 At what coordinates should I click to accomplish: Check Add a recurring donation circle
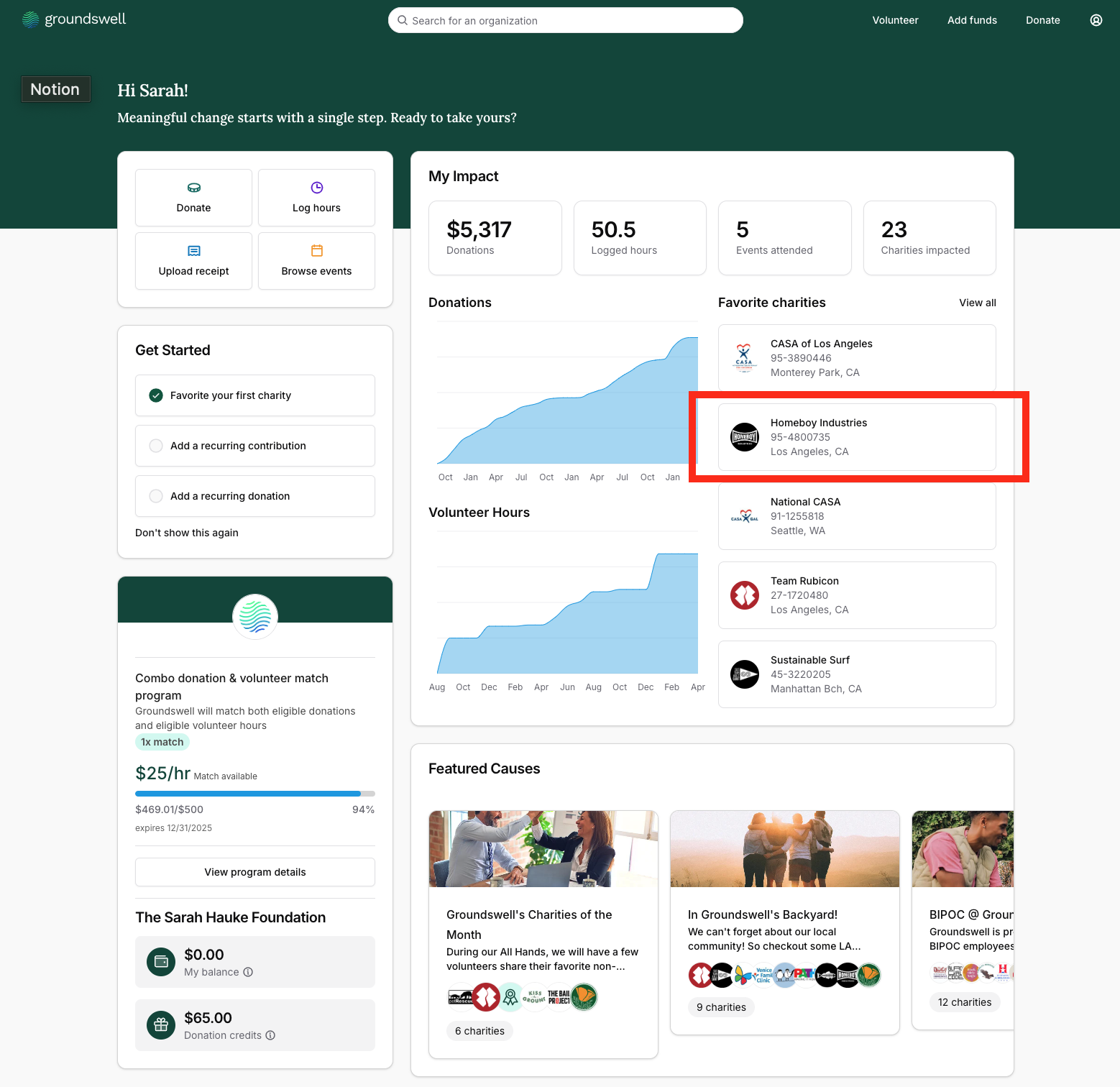point(156,496)
